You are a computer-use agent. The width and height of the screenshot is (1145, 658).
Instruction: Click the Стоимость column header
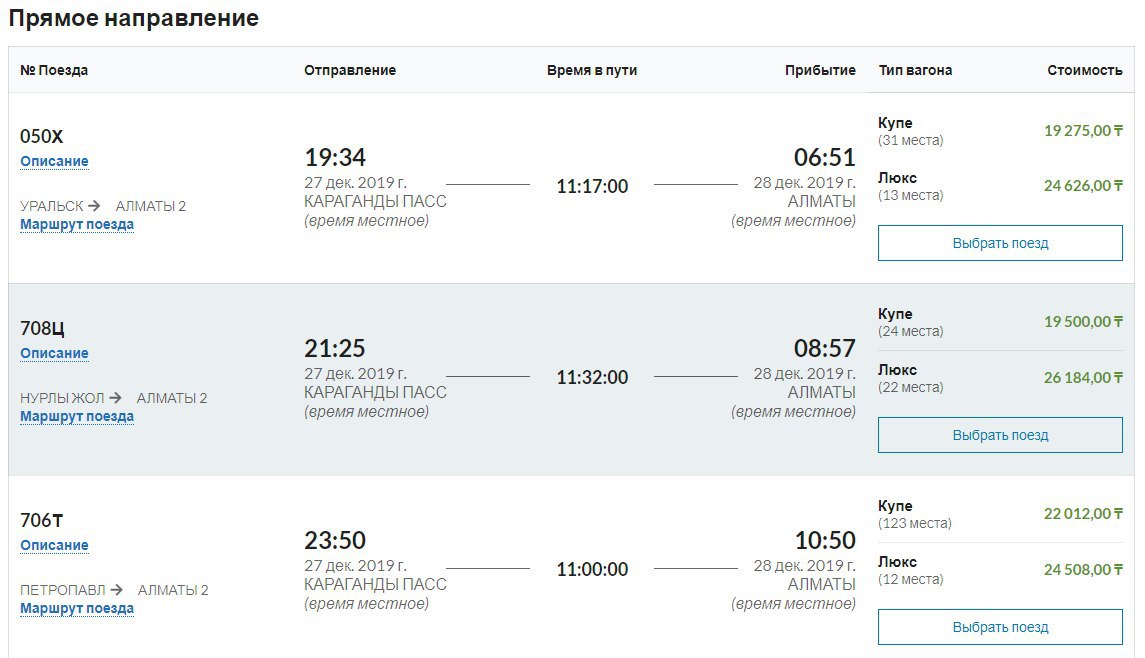coord(1084,70)
